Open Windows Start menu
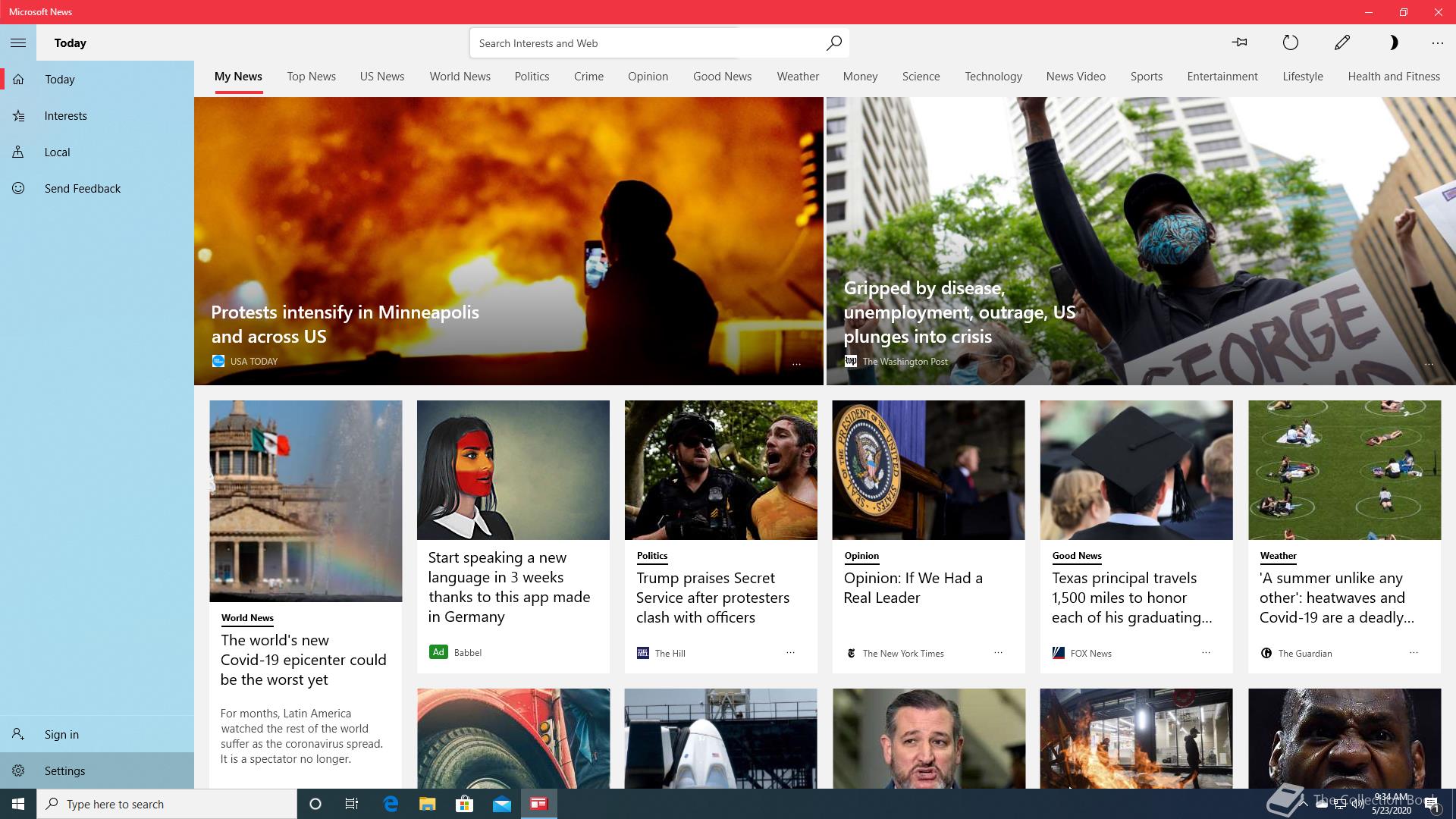This screenshot has height=819, width=1456. [18, 804]
